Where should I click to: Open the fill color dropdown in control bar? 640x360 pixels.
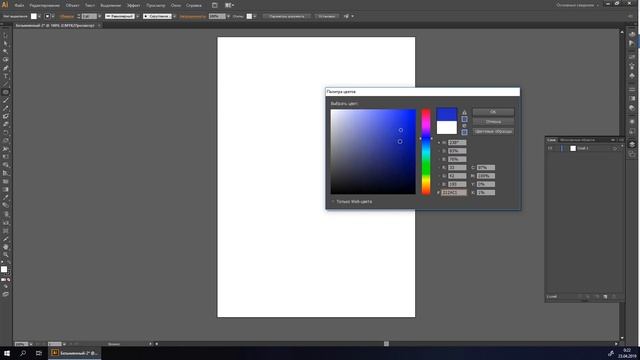point(39,16)
